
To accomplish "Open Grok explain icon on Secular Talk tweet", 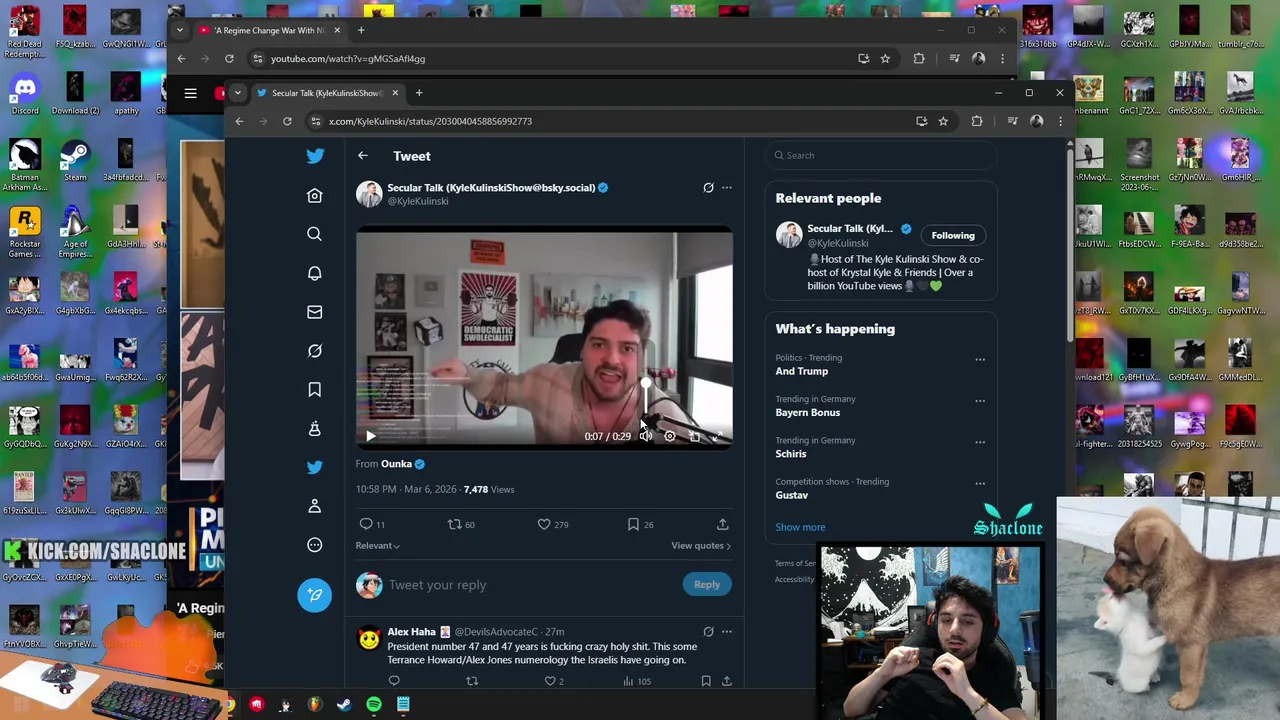I will [x=708, y=188].
